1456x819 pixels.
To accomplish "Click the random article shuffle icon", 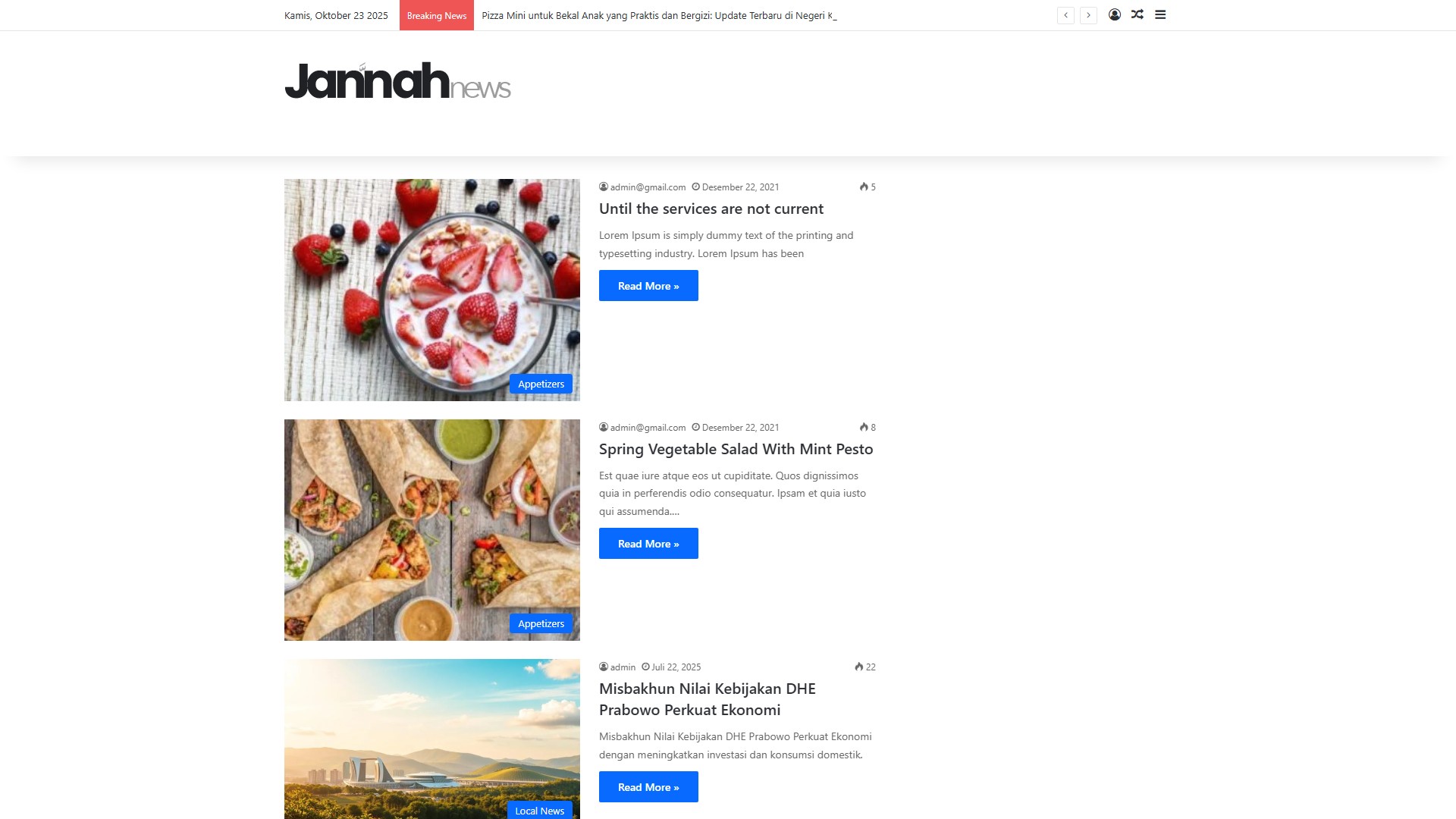I will tap(1137, 14).
